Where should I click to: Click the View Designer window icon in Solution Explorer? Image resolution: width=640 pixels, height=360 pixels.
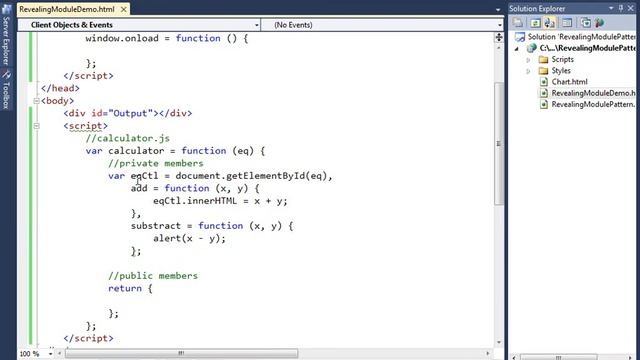tap(567, 23)
